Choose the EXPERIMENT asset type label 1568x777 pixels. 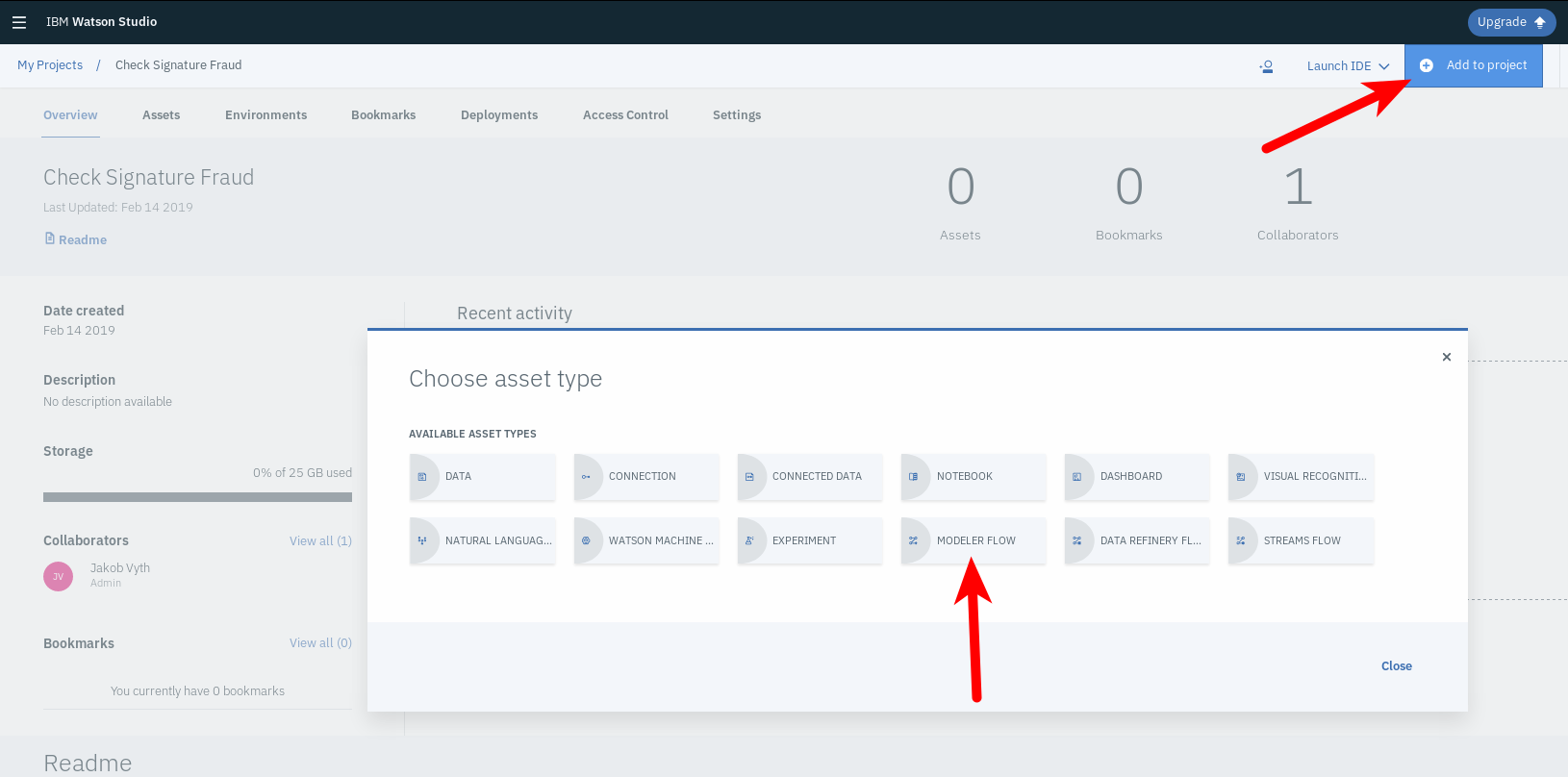(804, 541)
